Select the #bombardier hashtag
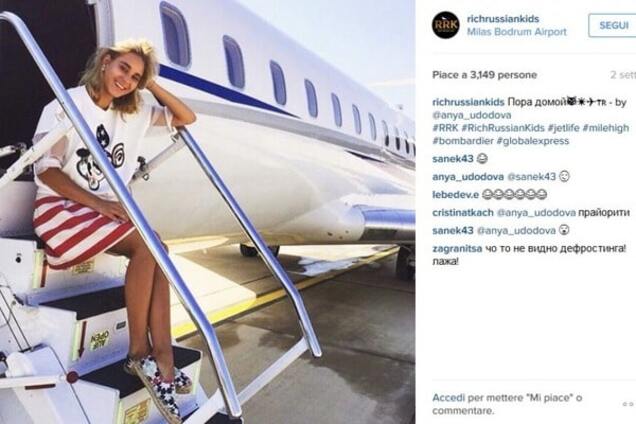This screenshot has height=424, width=636. pos(462,141)
